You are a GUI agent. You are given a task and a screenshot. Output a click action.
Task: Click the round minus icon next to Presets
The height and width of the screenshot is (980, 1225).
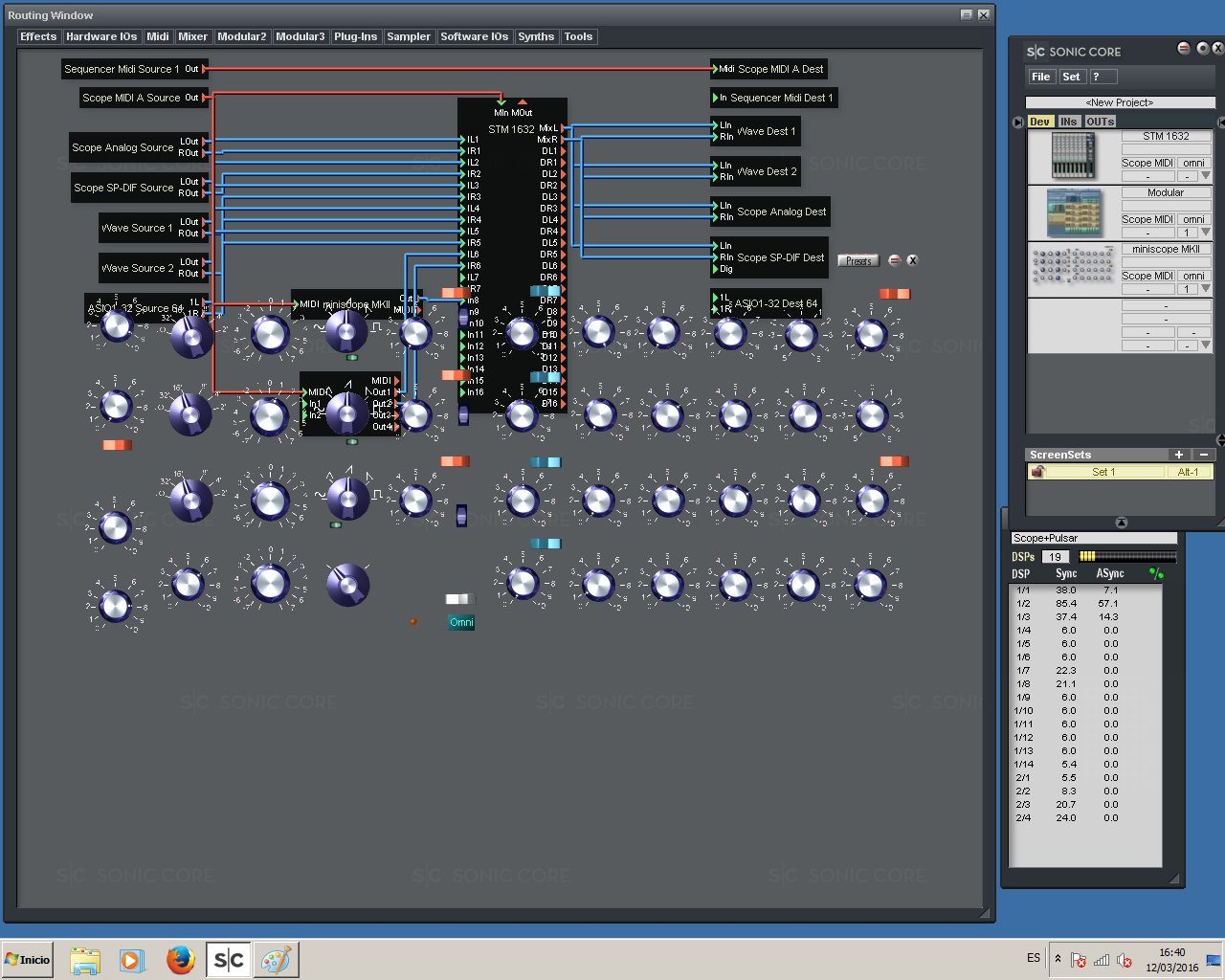click(x=894, y=260)
